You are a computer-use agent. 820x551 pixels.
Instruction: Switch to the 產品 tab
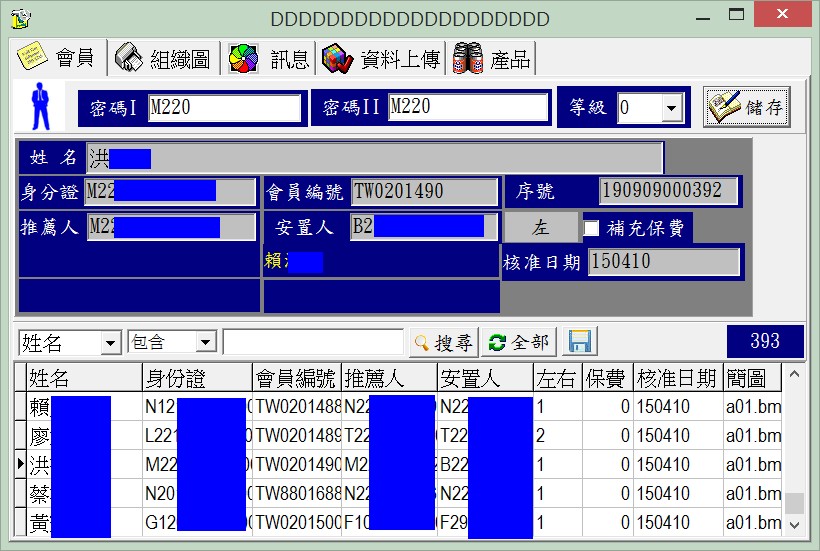pyautogui.click(x=492, y=59)
